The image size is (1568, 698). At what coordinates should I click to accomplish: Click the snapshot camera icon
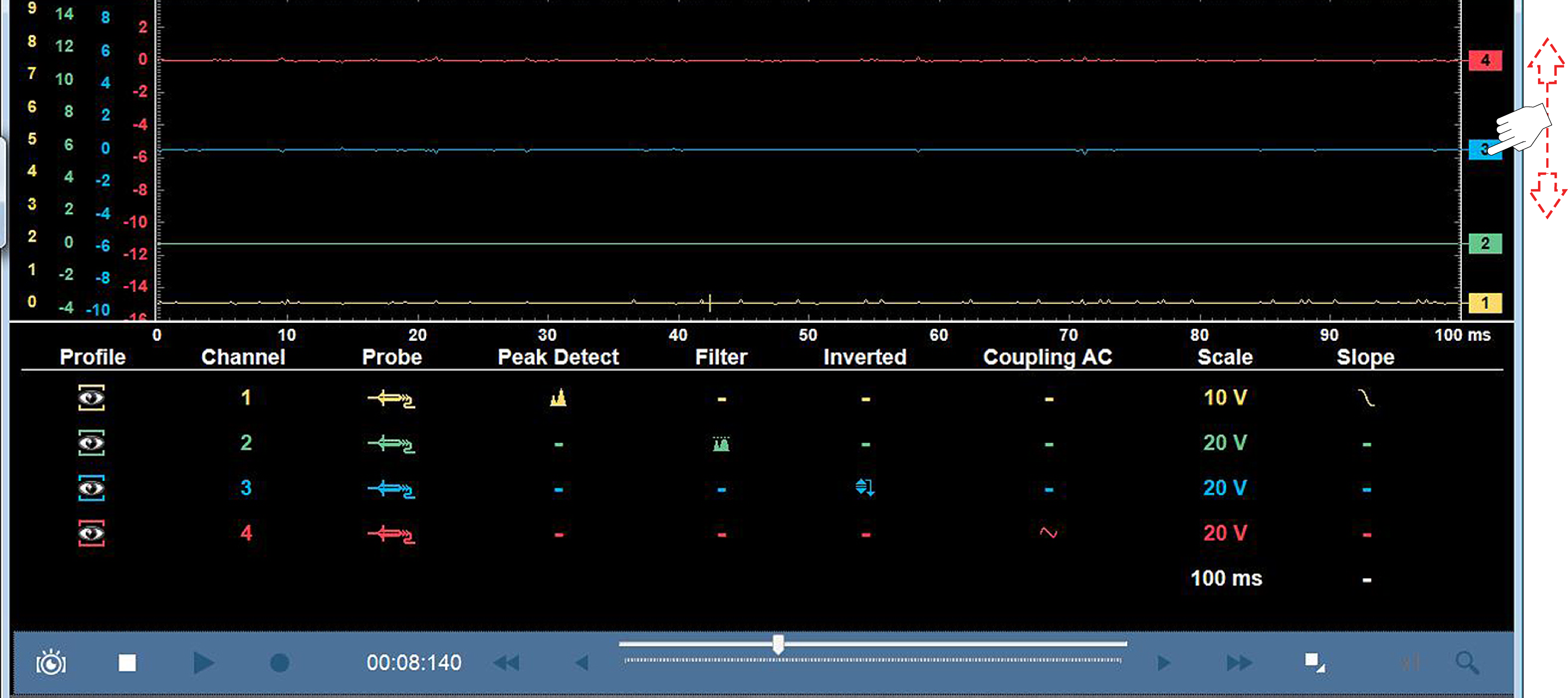coord(51,663)
